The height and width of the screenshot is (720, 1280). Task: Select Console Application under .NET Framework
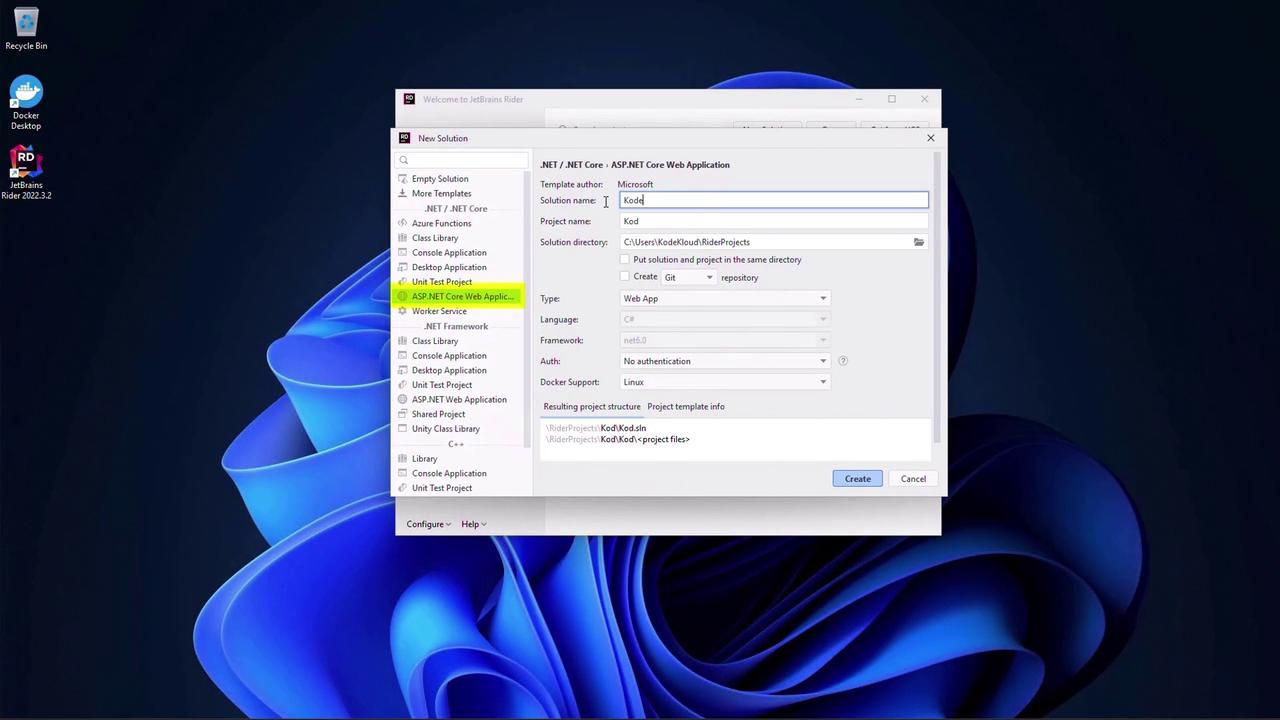(449, 356)
